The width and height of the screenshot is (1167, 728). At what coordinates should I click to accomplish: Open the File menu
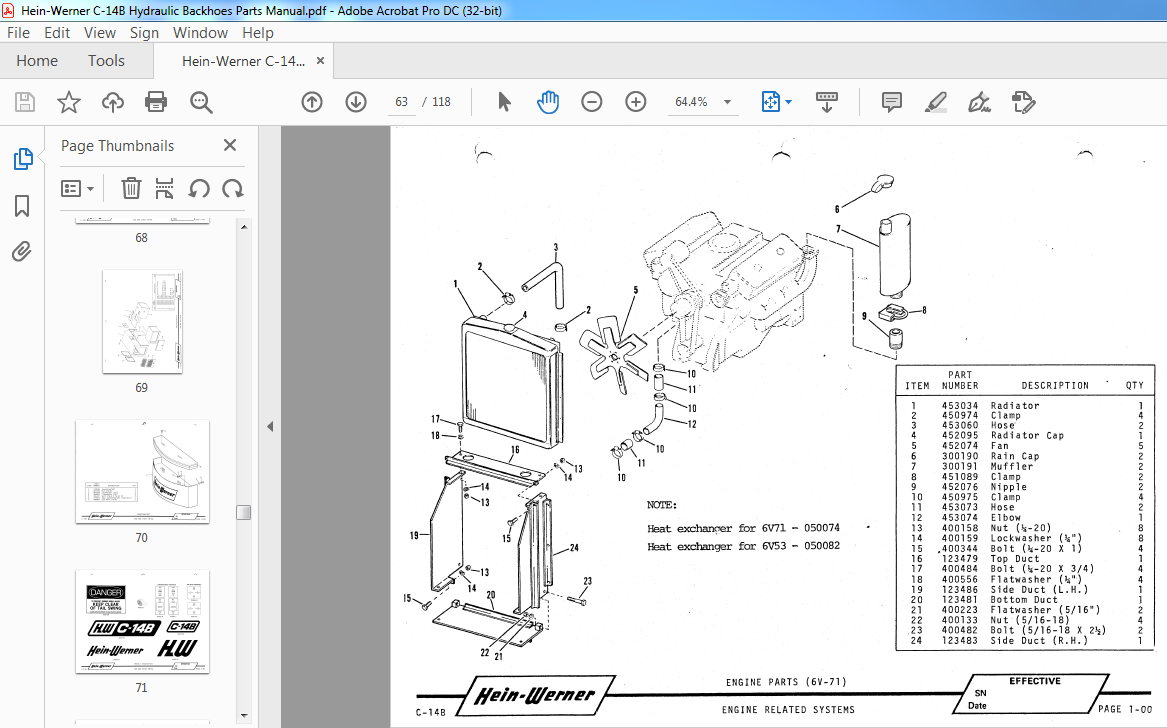tap(19, 33)
